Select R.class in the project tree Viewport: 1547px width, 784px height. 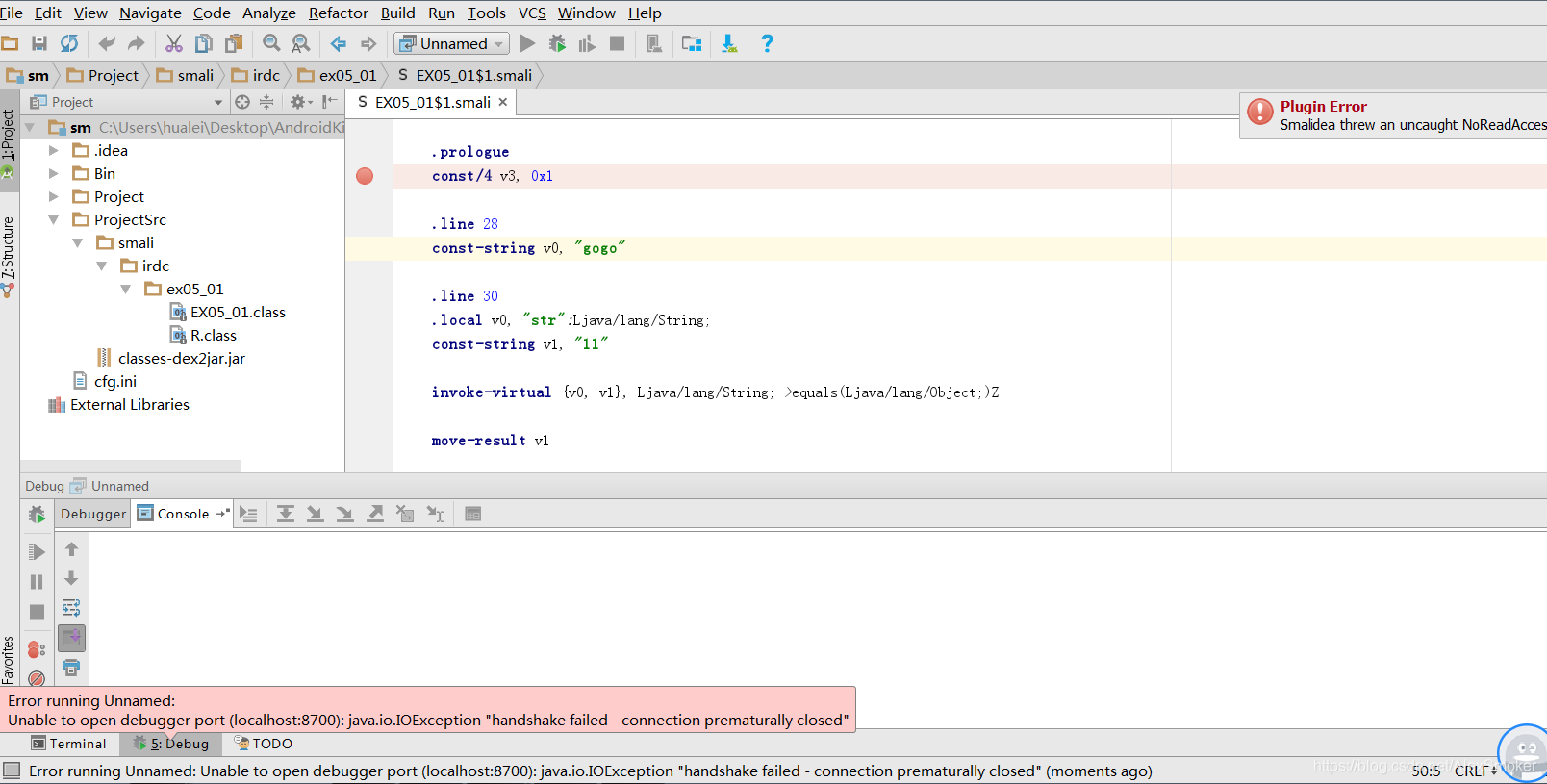tap(203, 335)
